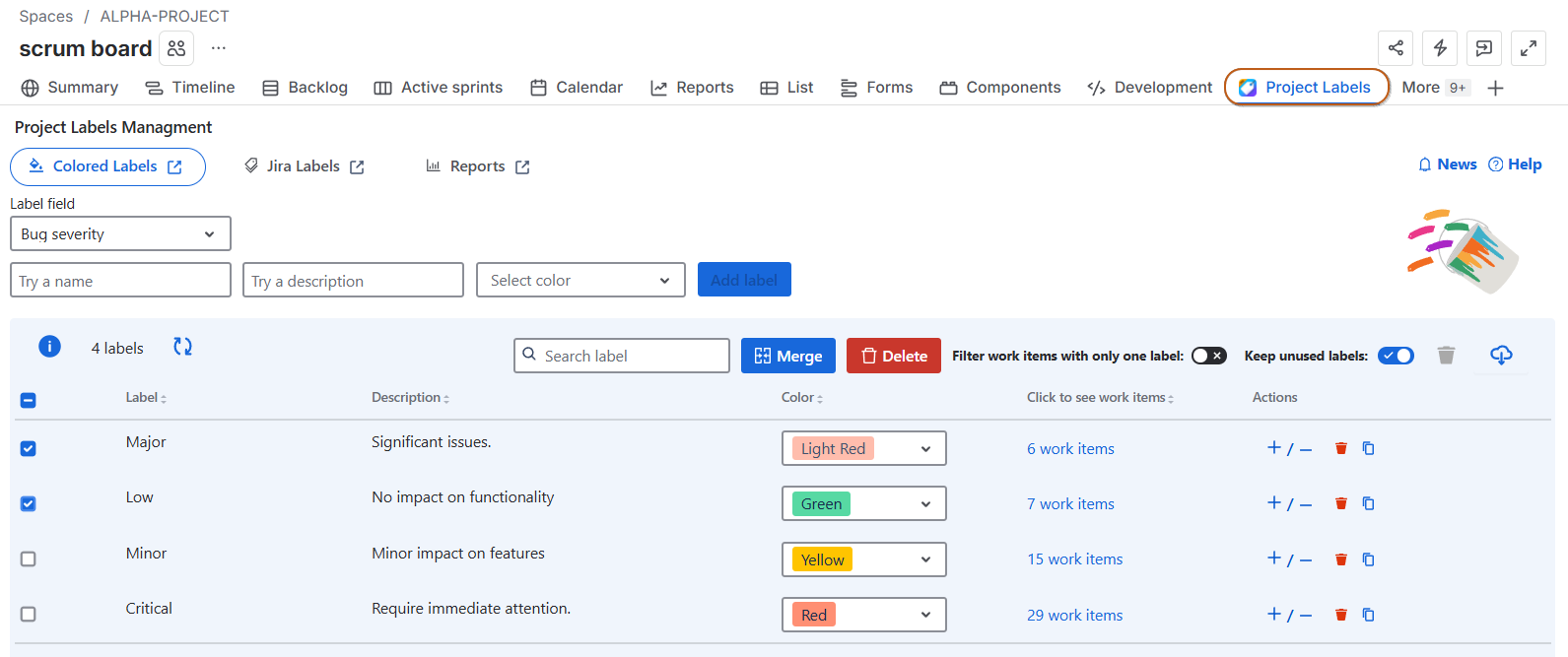Image resolution: width=1568 pixels, height=657 pixels.
Task: Click the grey trash icon for unused labels
Action: point(1446,356)
